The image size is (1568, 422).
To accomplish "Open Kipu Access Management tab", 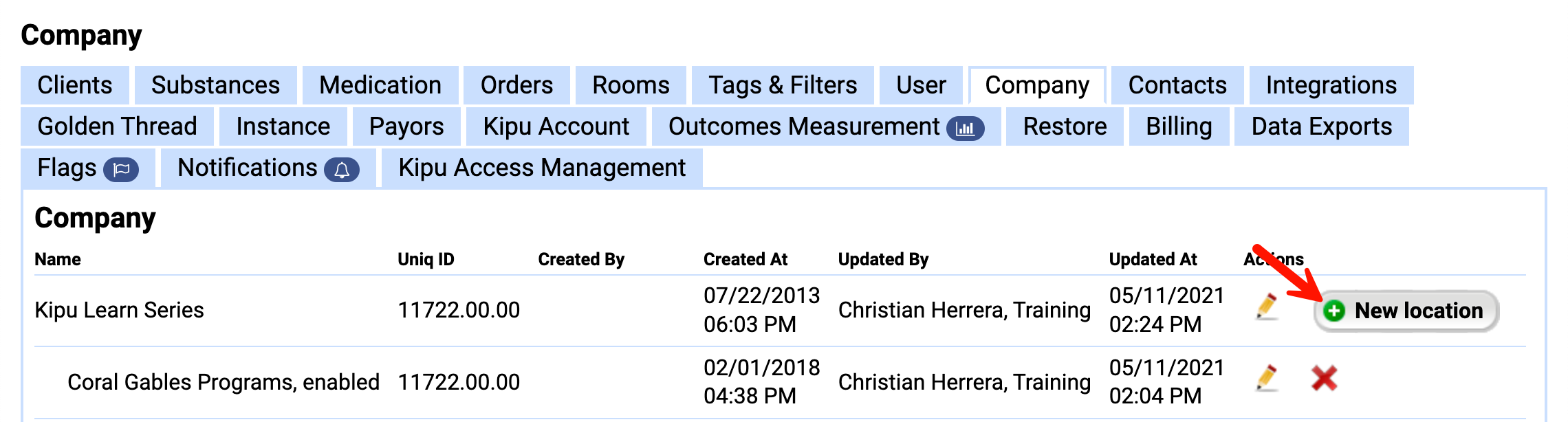I will tap(543, 168).
